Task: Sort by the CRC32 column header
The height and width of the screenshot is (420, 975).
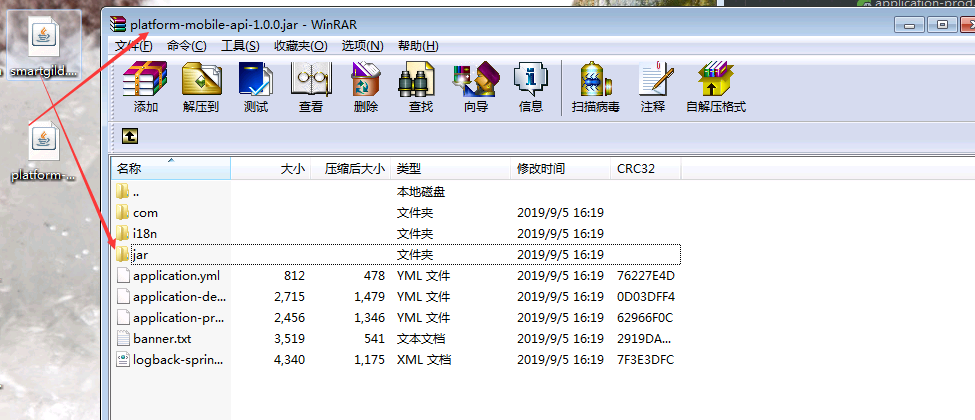Action: click(x=646, y=169)
